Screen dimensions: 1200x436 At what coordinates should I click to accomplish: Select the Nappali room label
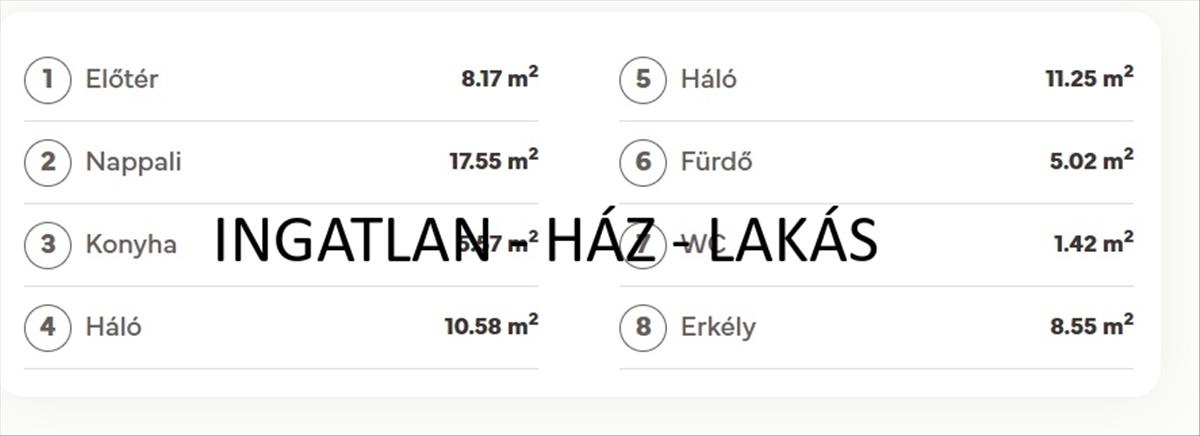[x=134, y=162]
